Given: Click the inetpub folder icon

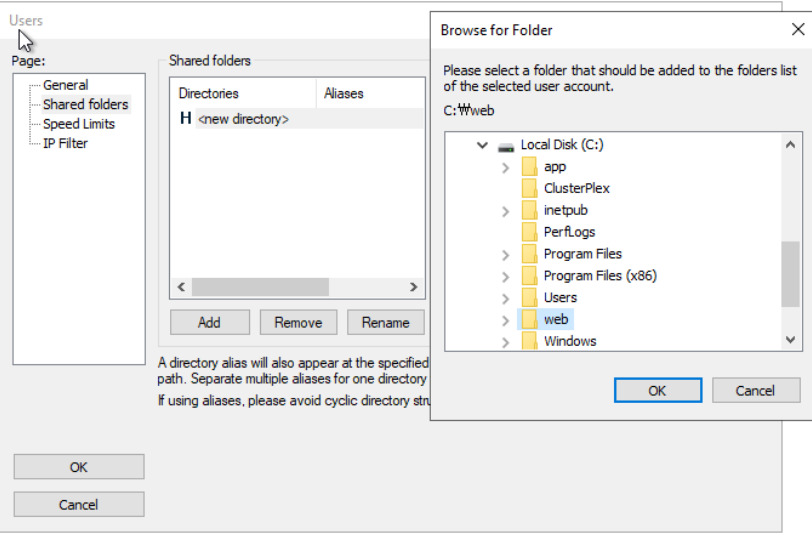Looking at the screenshot, I should (529, 210).
